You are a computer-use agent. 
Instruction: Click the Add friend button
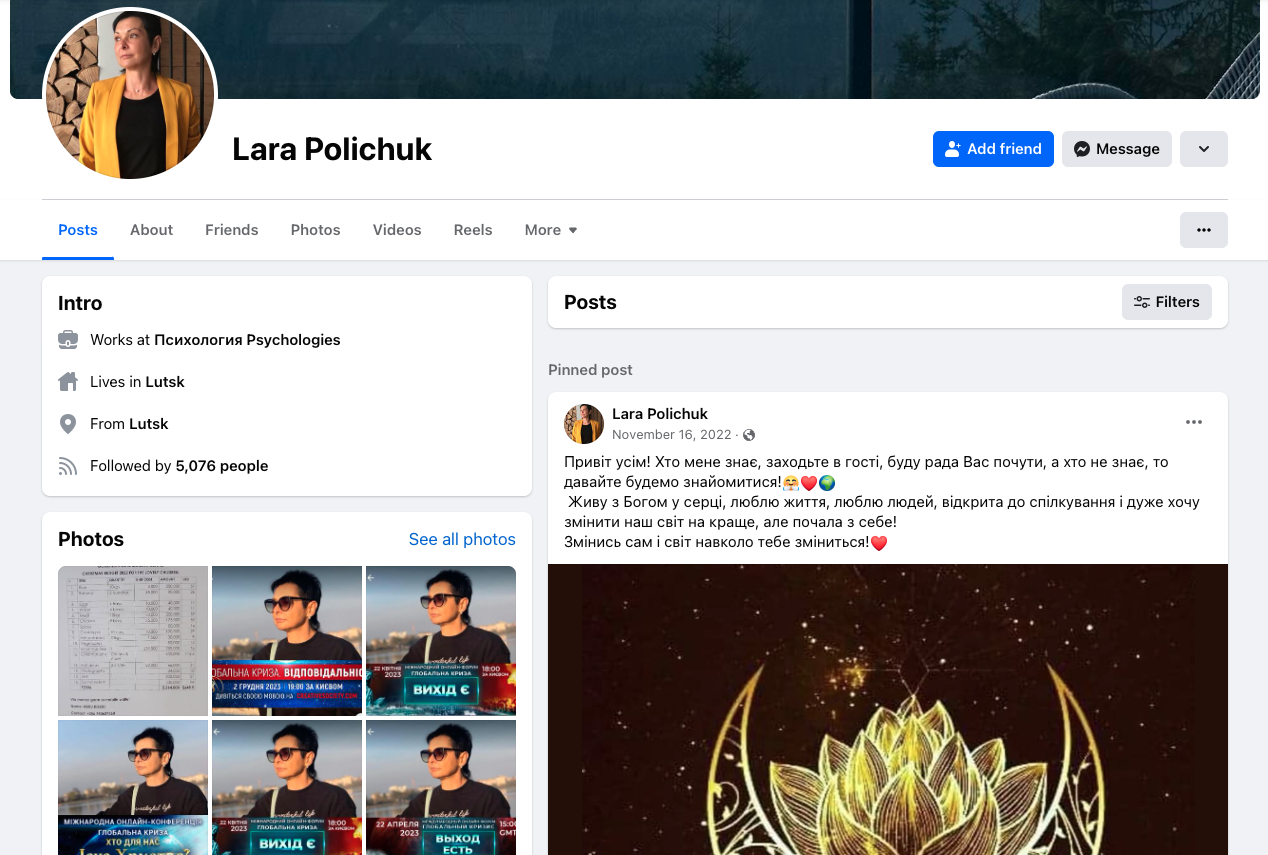992,149
